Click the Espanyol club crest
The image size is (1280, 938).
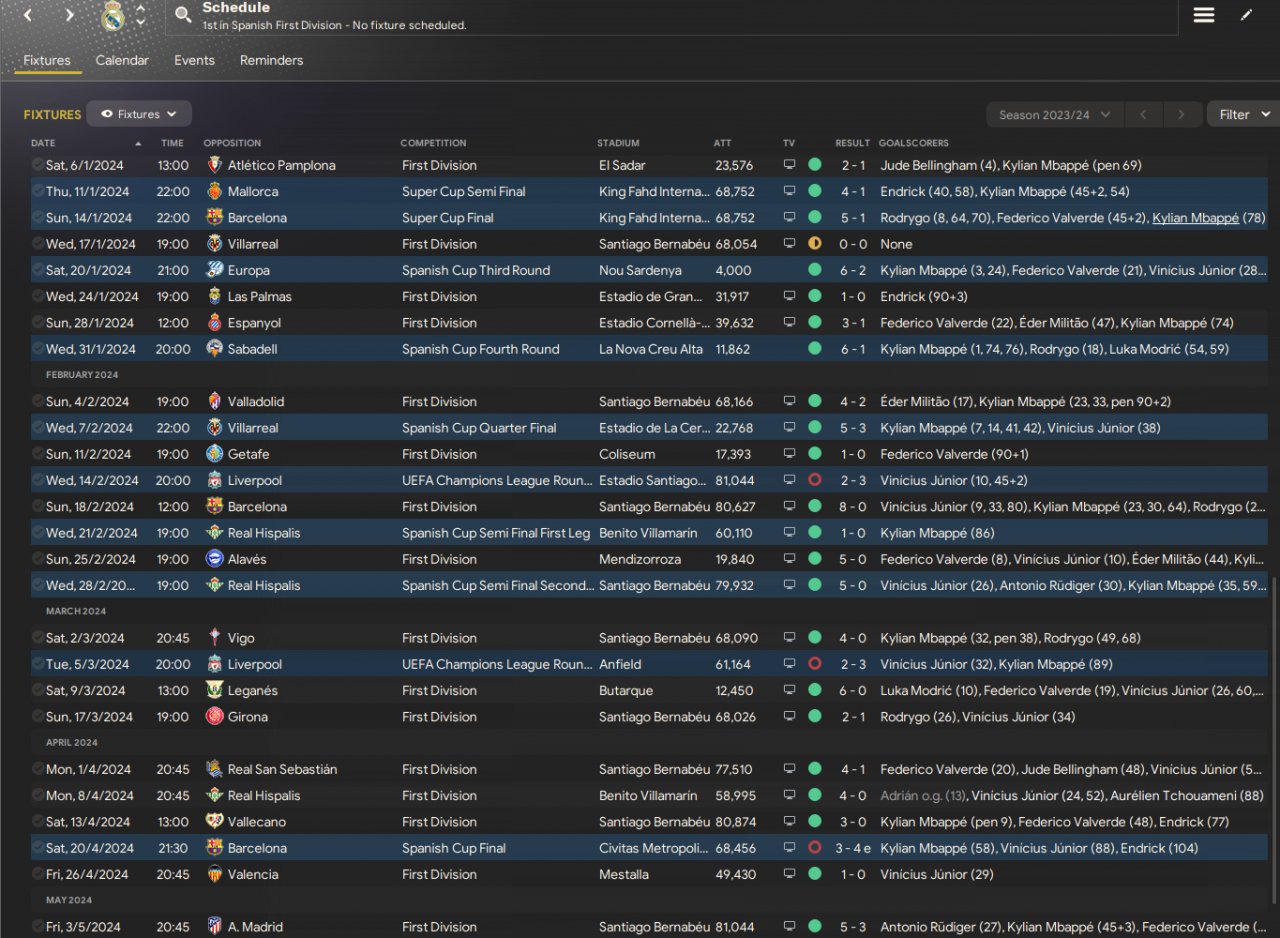click(x=214, y=323)
